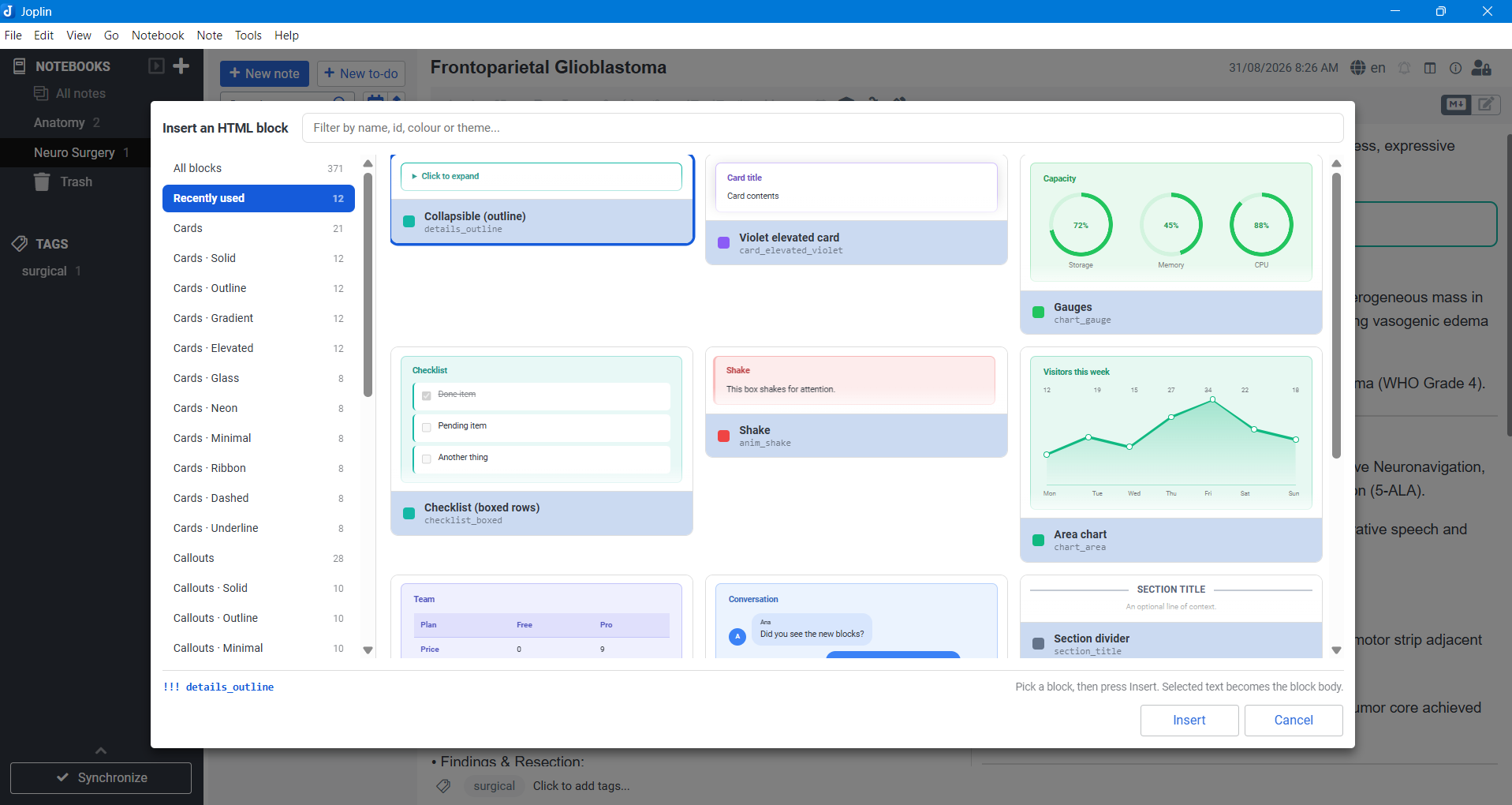Open the spell-check language globe icon
This screenshot has height=805, width=1512.
[x=1358, y=68]
